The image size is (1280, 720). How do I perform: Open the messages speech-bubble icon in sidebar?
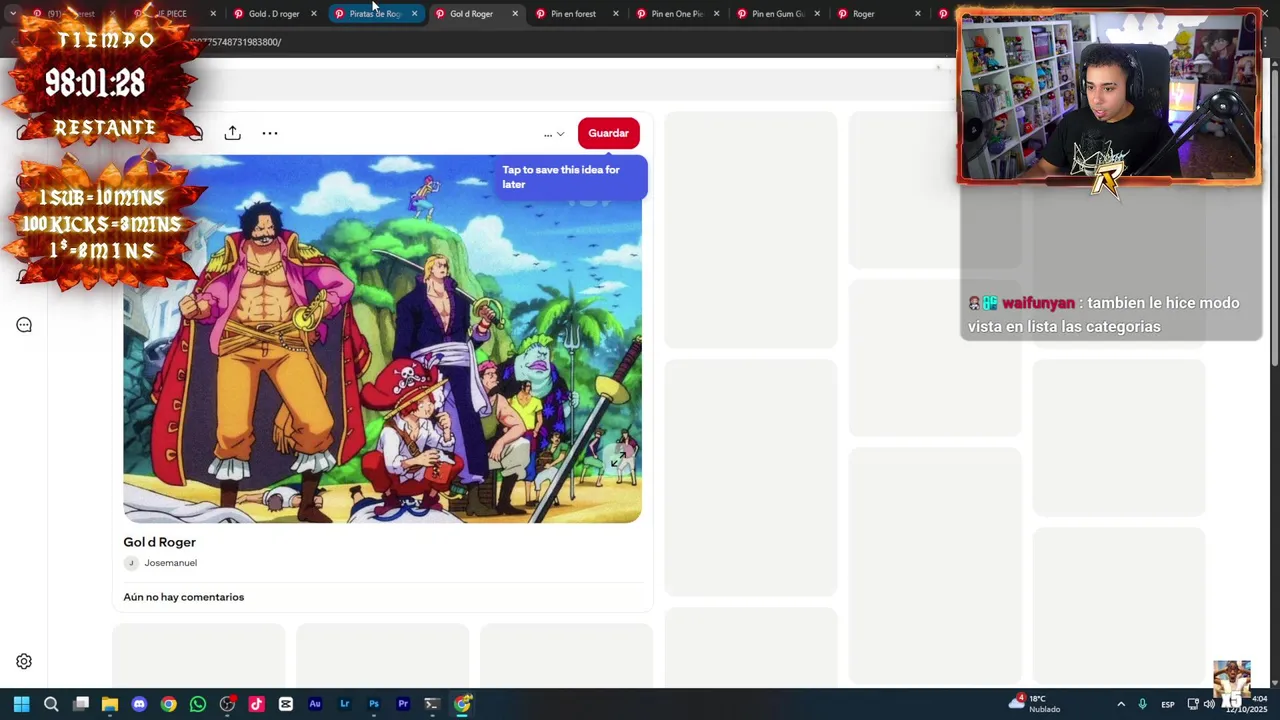pos(24,325)
